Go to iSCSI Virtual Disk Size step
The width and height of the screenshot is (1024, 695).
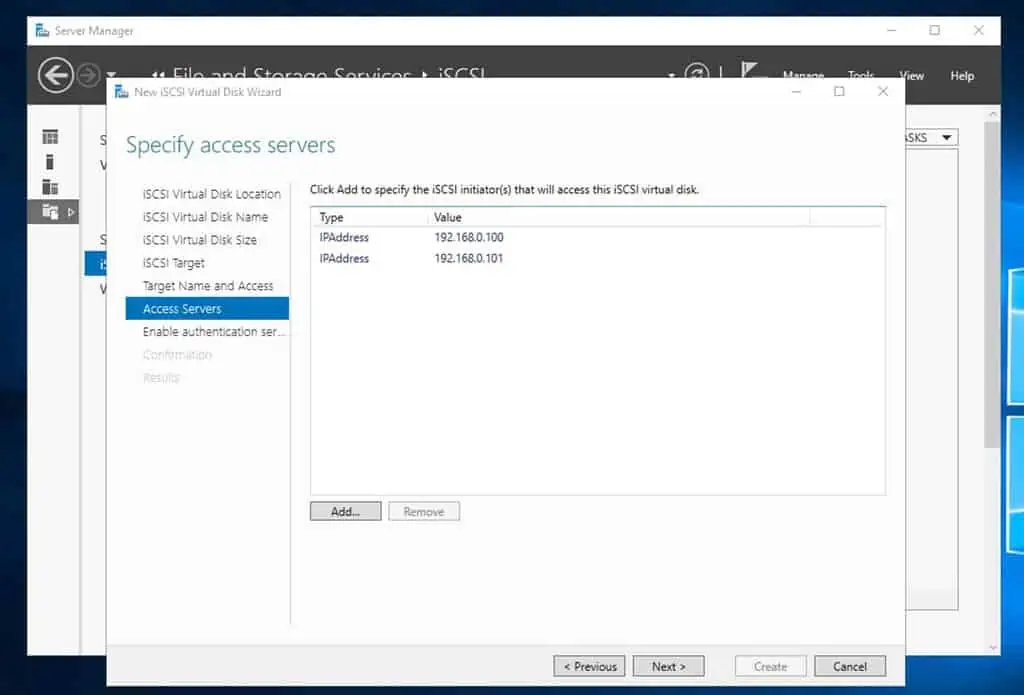(x=199, y=240)
